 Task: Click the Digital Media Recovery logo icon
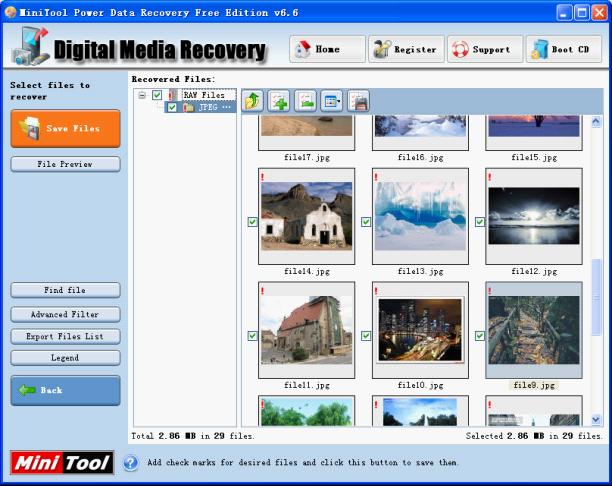30,46
